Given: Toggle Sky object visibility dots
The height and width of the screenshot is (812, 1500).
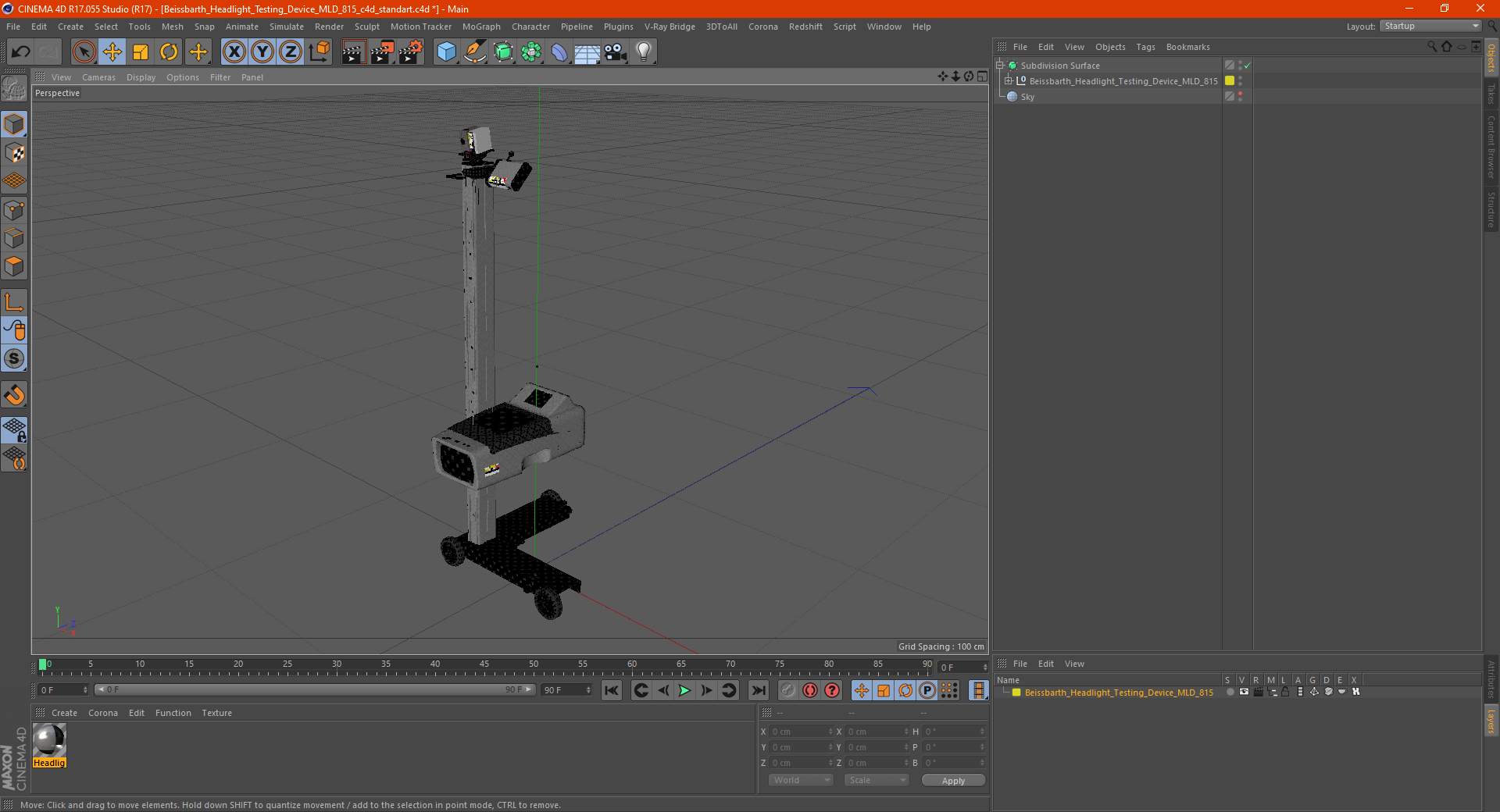Looking at the screenshot, I should coord(1240,97).
